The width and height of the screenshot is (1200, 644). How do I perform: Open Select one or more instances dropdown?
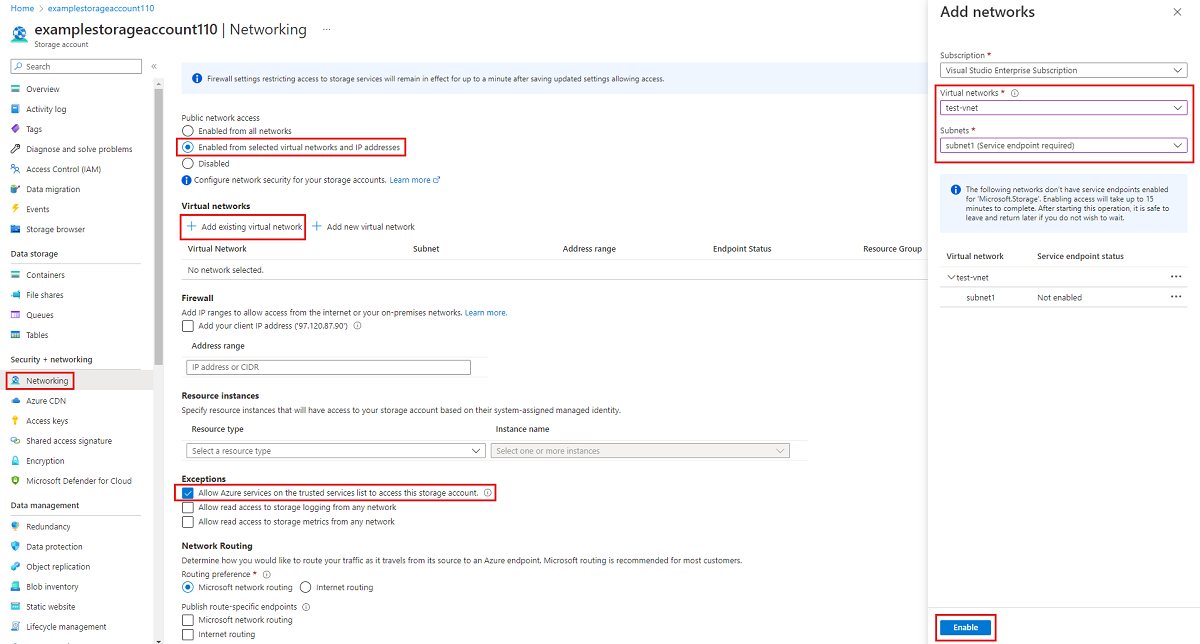(640, 451)
